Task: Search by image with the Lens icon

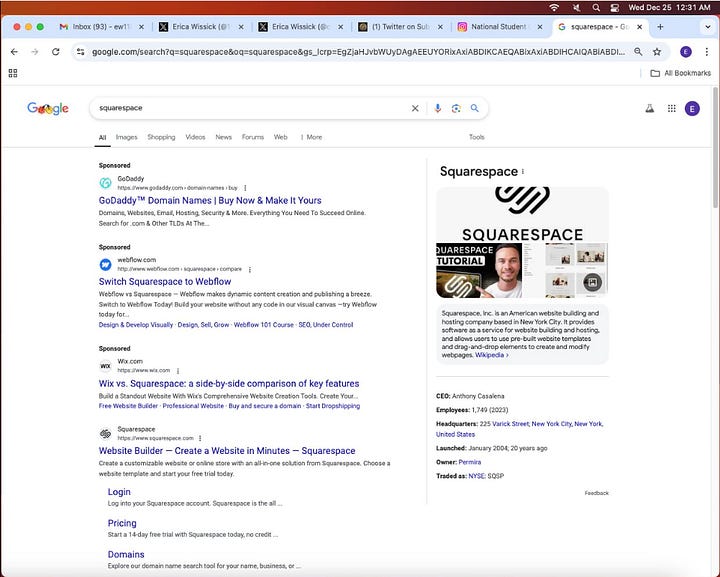Action: click(x=456, y=108)
